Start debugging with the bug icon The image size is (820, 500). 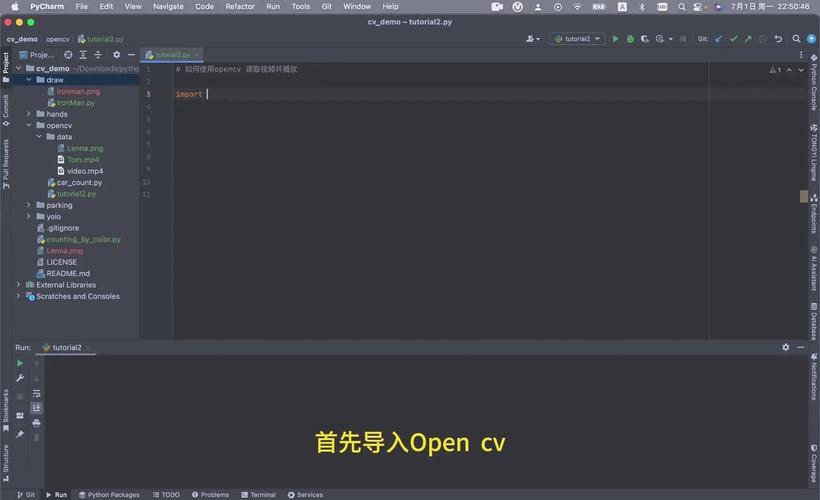(x=630, y=39)
